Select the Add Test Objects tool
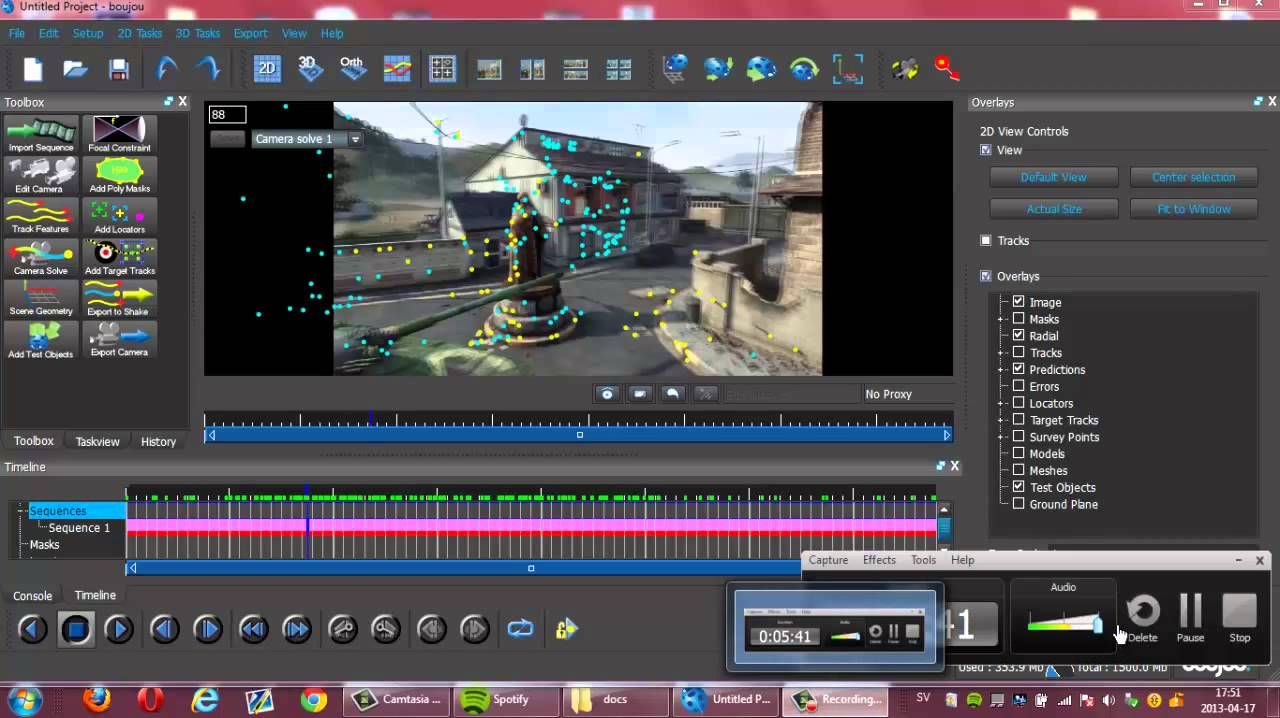Viewport: 1280px width, 718px height. (x=41, y=340)
